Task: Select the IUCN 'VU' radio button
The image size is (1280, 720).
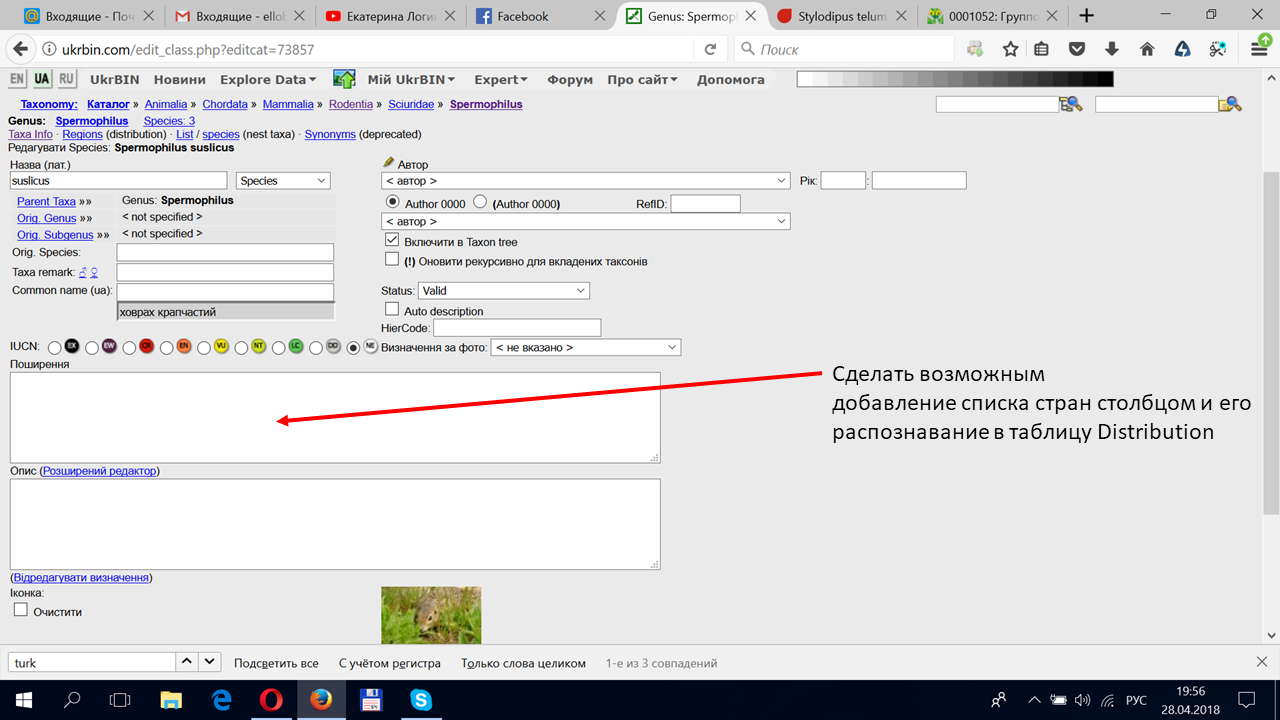Action: tap(204, 347)
